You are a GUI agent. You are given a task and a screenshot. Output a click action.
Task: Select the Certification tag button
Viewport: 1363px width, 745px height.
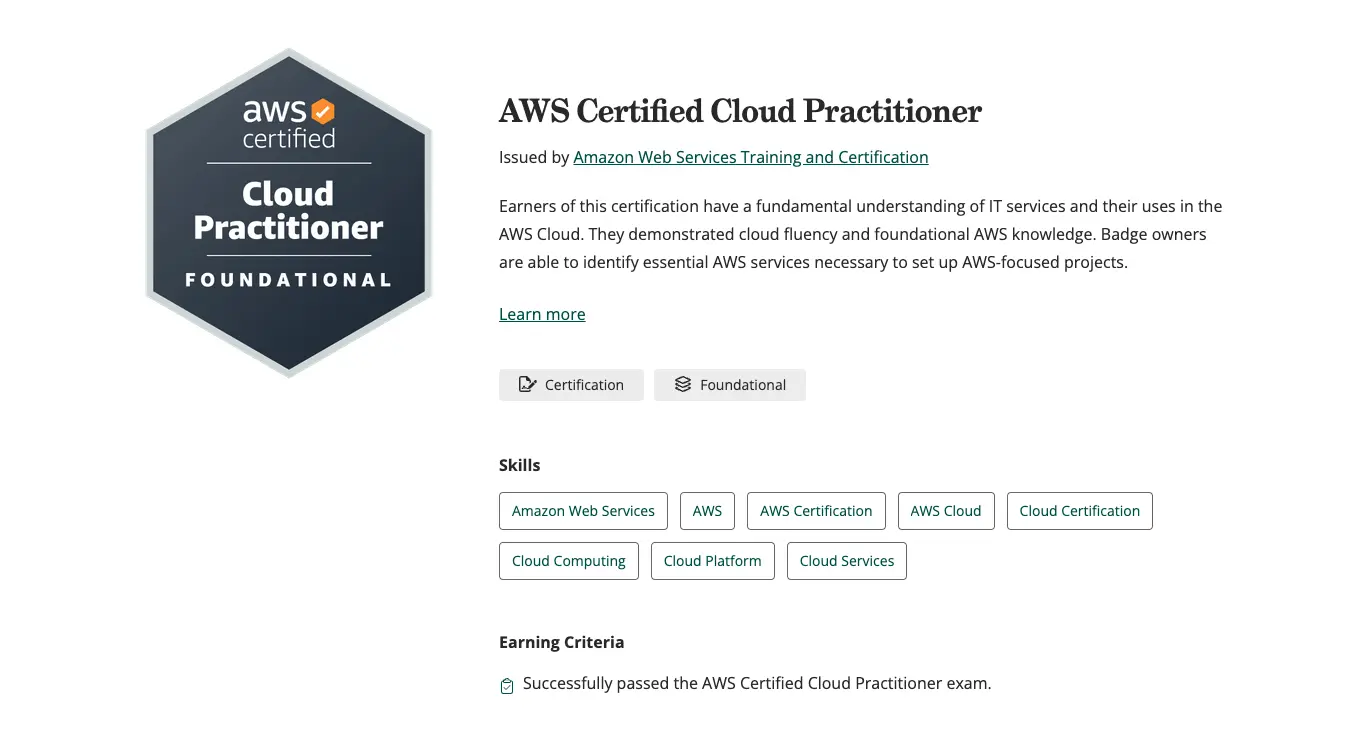point(571,385)
